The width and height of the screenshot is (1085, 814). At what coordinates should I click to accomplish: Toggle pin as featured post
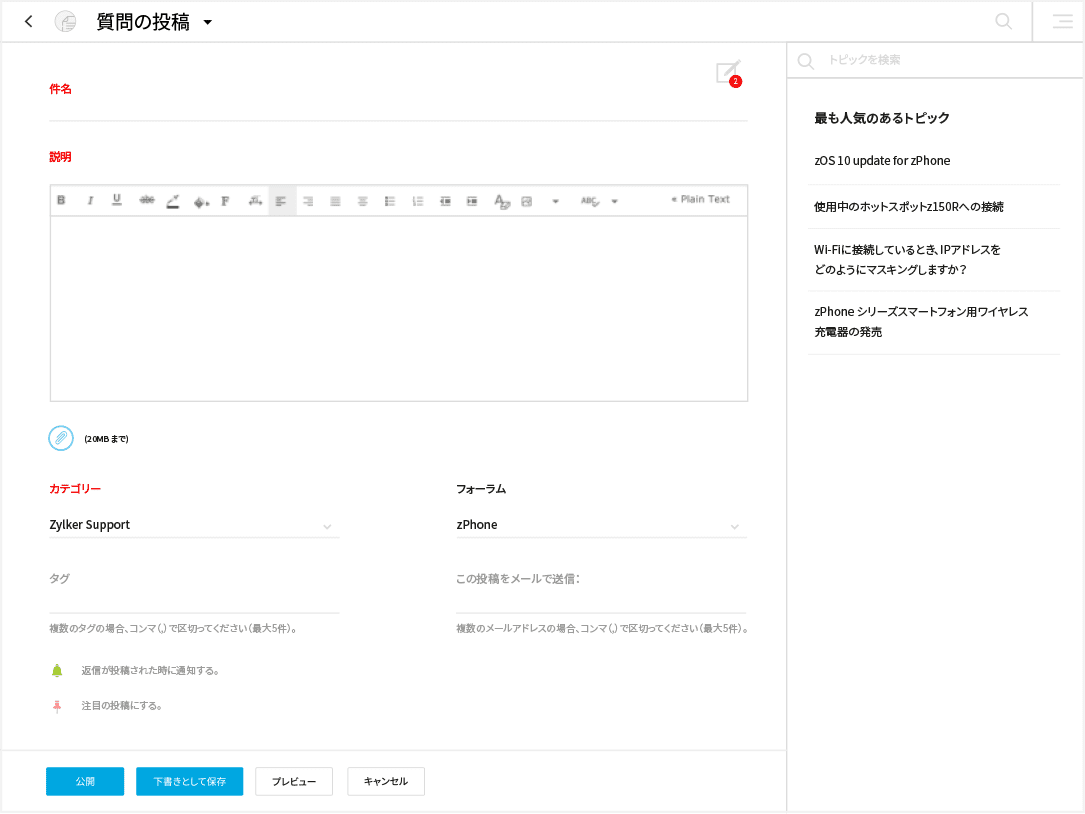point(57,706)
